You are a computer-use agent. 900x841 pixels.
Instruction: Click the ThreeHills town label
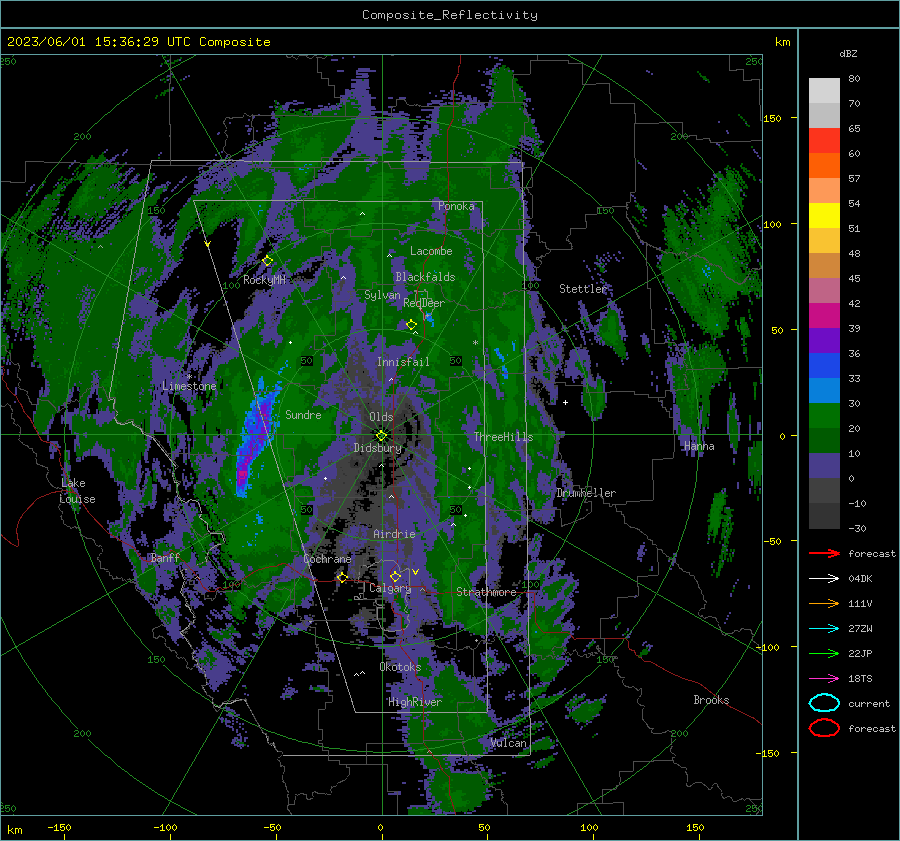[x=503, y=437]
